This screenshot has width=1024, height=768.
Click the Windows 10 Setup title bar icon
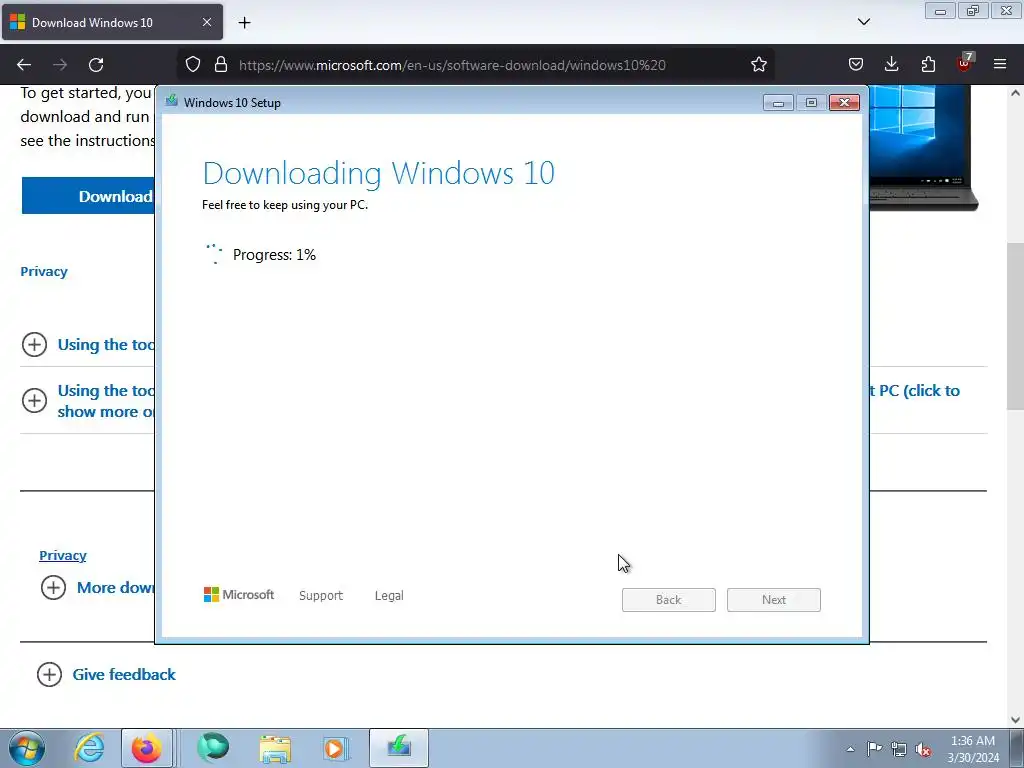pyautogui.click(x=172, y=101)
